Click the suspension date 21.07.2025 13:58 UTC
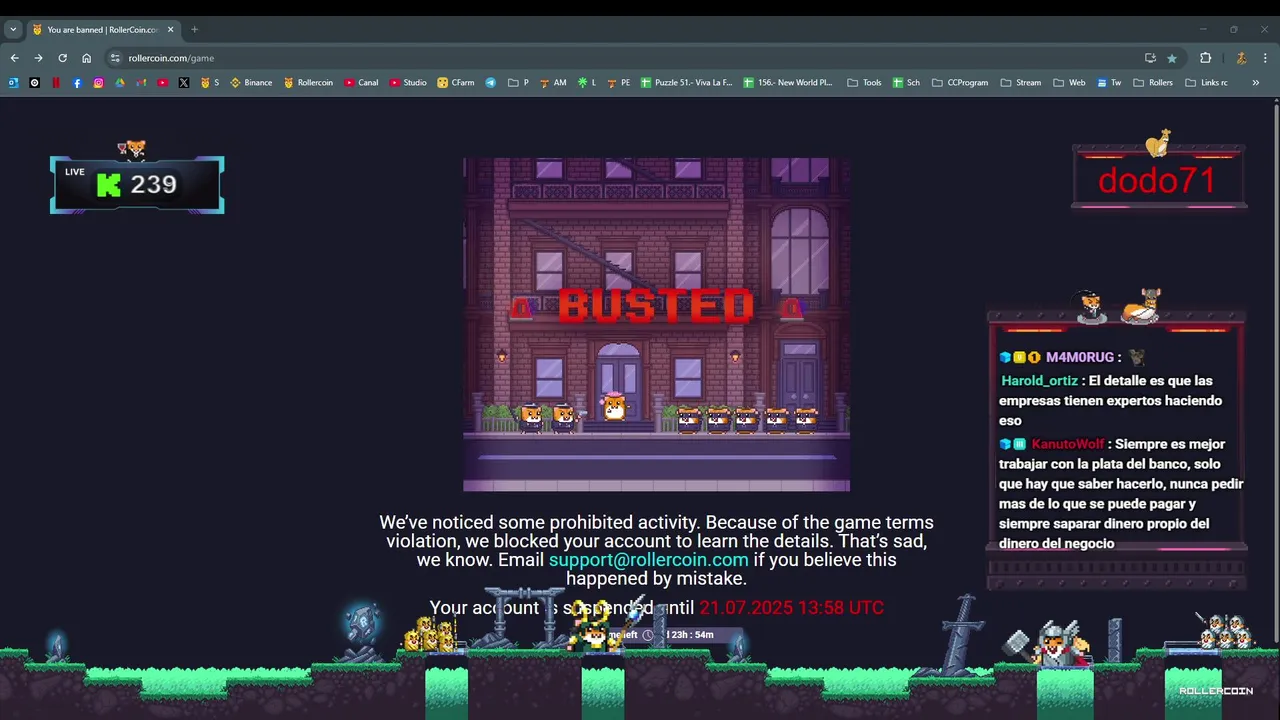 pos(791,607)
